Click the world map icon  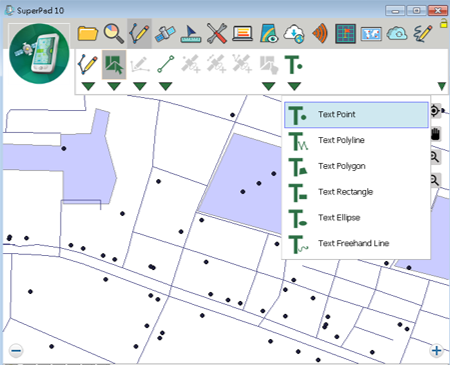(371, 34)
